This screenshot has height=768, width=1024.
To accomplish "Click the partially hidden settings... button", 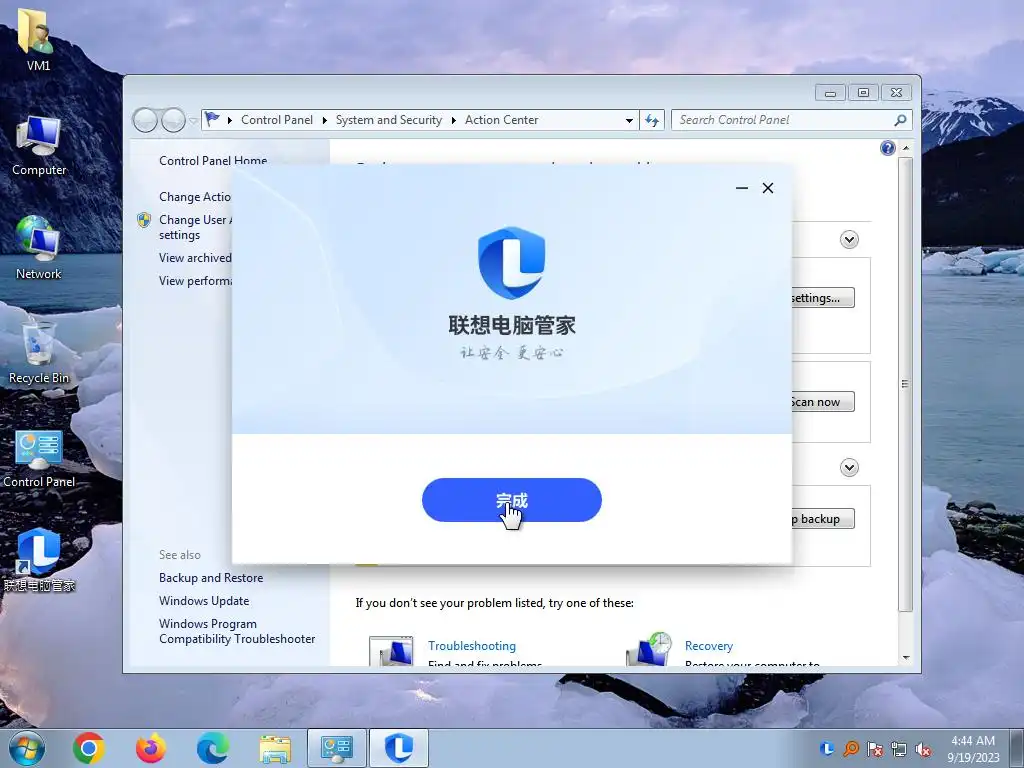I will tap(823, 298).
